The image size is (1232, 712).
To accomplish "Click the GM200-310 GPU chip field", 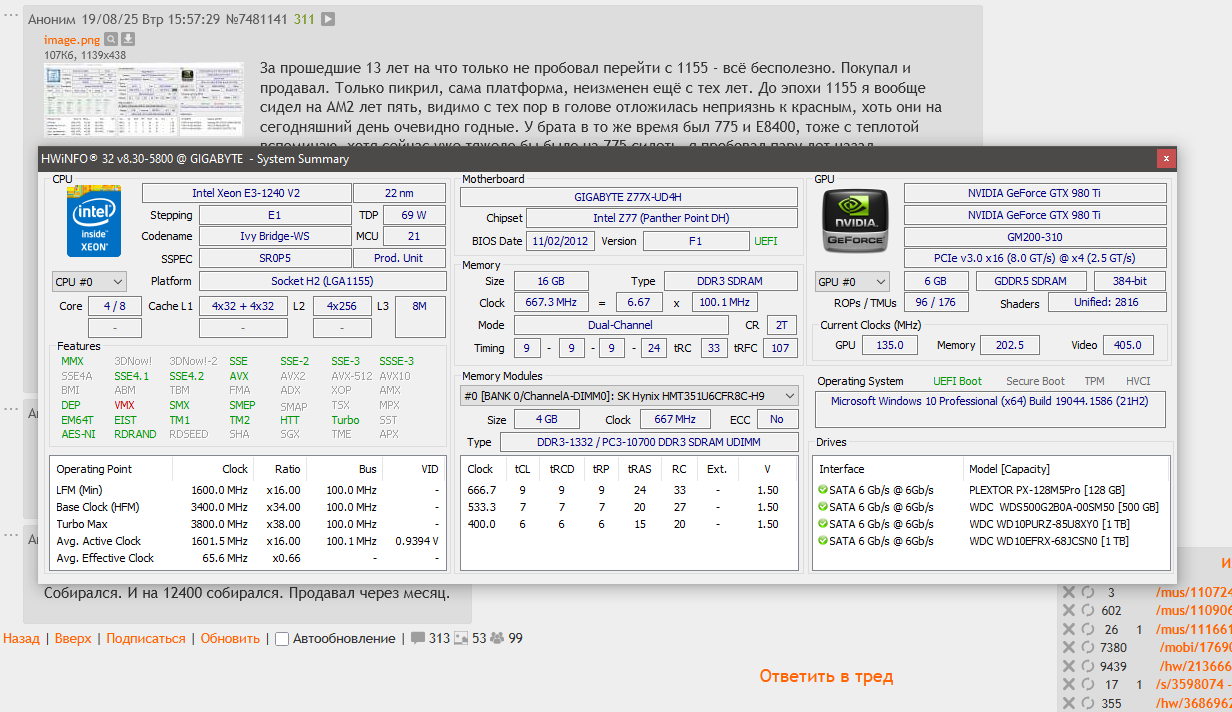I will click(x=1035, y=237).
